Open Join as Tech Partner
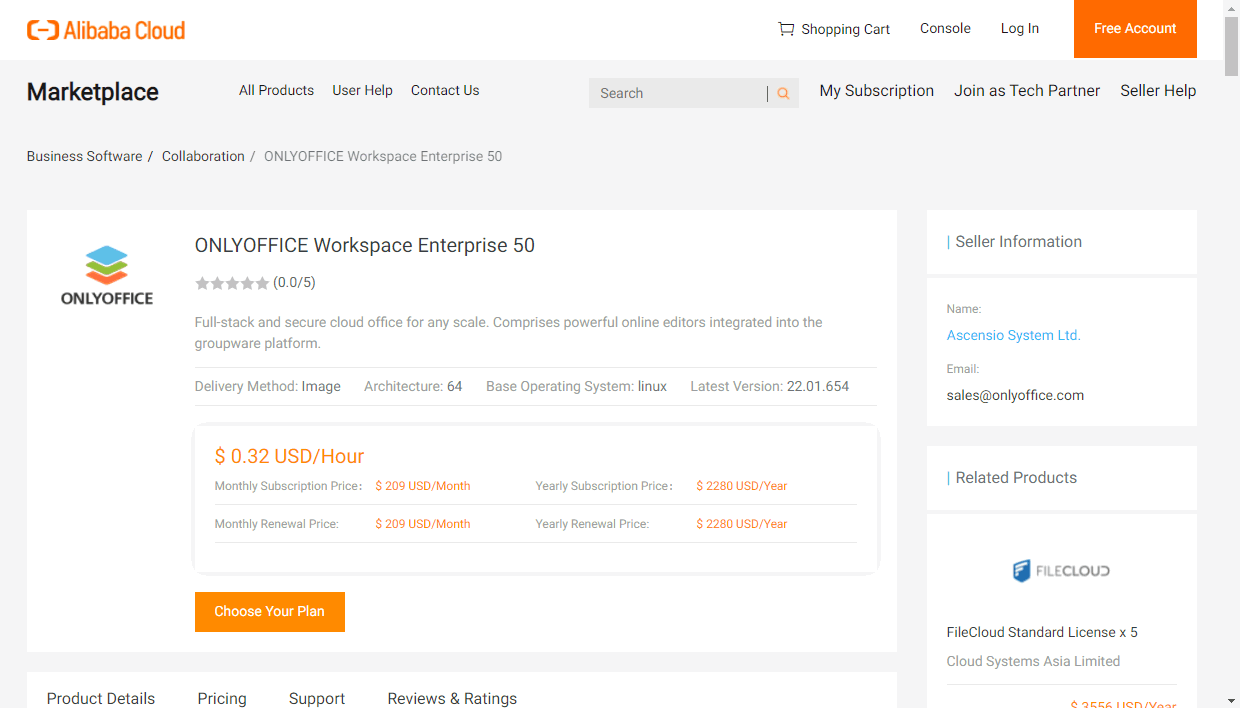Image resolution: width=1240 pixels, height=708 pixels. [1027, 90]
